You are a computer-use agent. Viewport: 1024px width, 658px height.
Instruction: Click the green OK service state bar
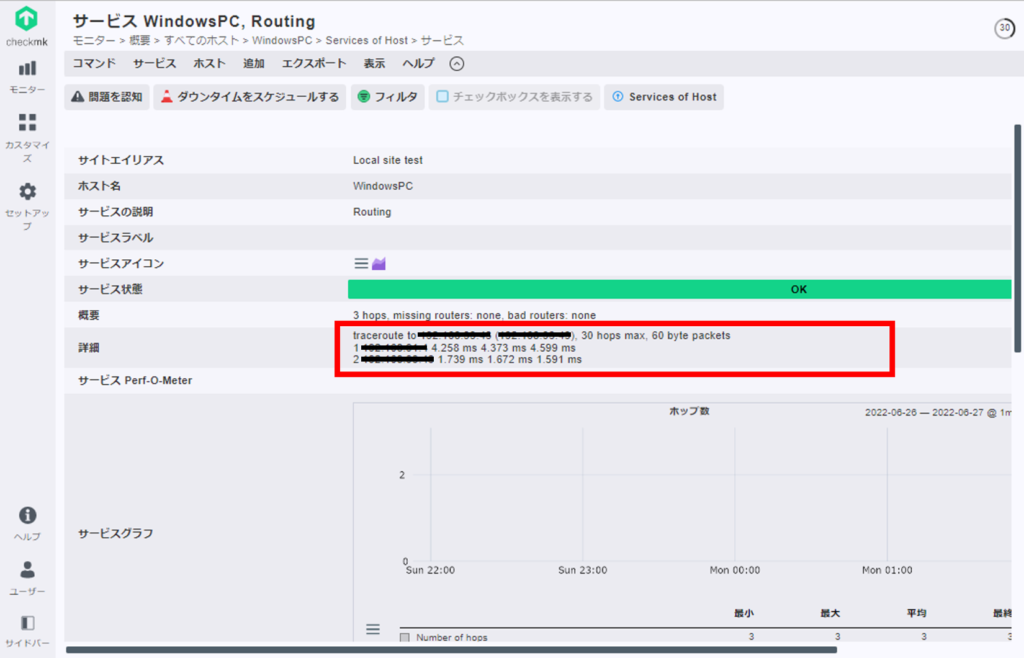click(x=679, y=289)
